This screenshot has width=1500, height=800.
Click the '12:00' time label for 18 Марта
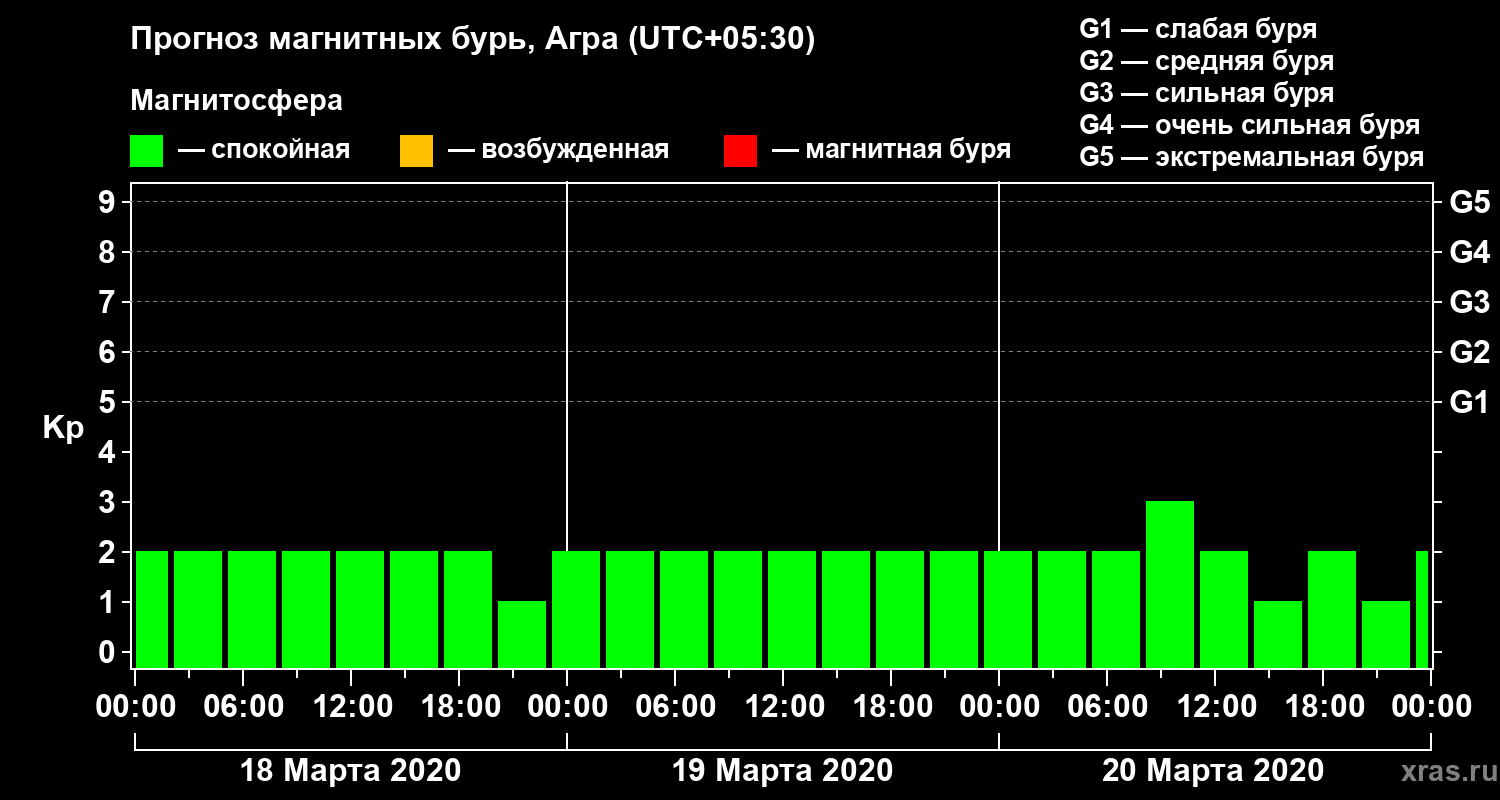pyautogui.click(x=351, y=707)
